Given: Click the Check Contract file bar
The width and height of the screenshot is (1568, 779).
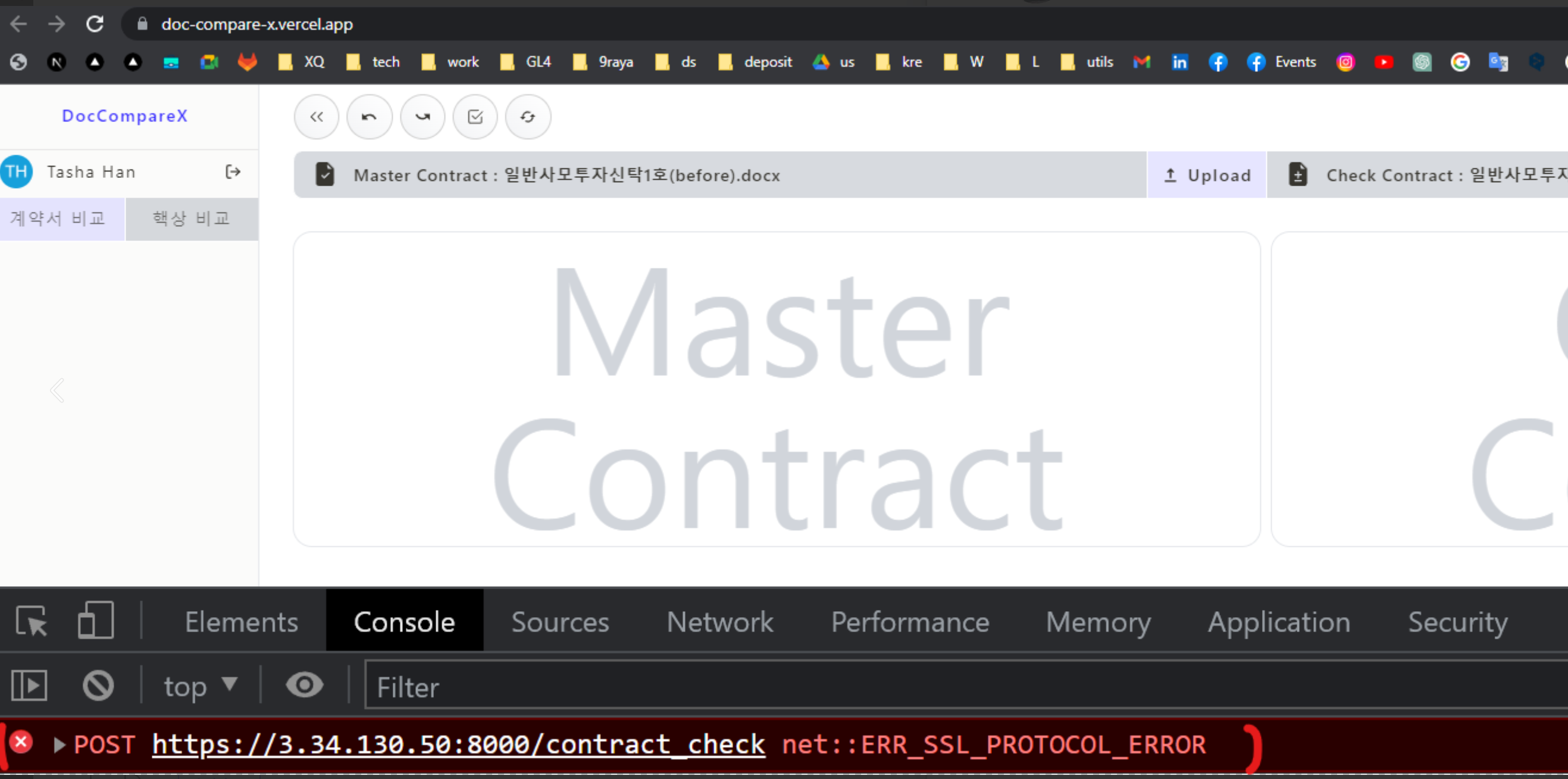Looking at the screenshot, I should [x=1417, y=175].
